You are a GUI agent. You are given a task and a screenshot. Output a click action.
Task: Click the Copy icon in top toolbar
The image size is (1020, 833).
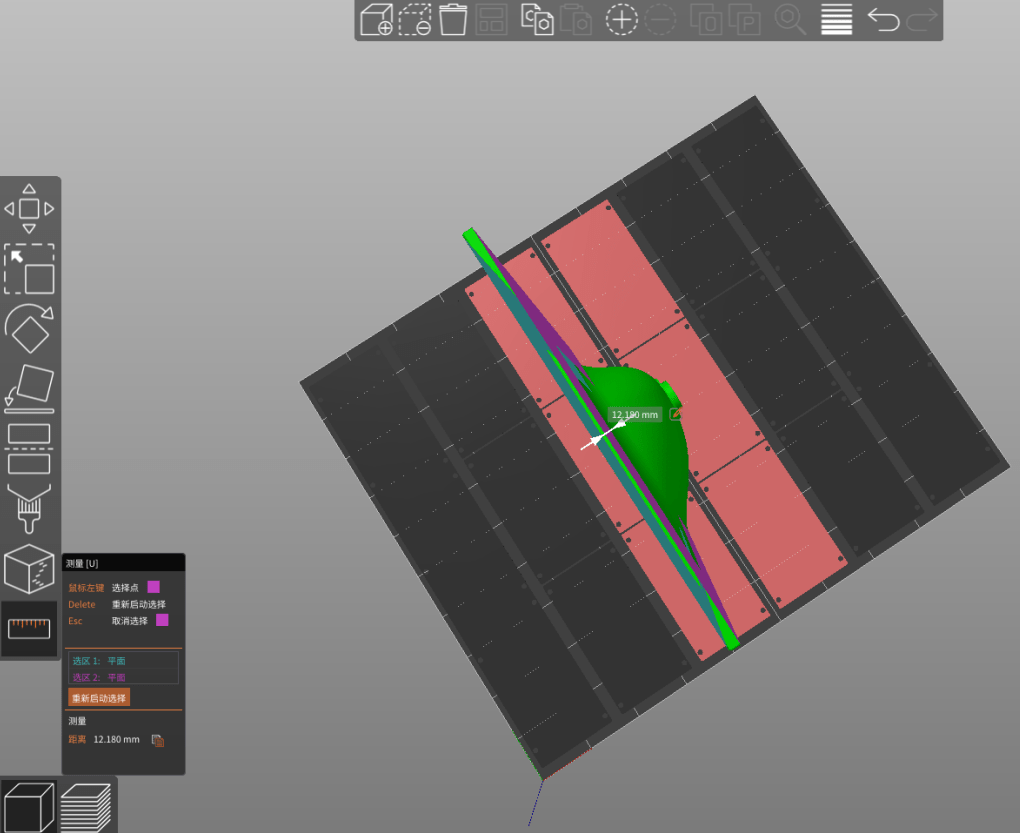pos(537,20)
